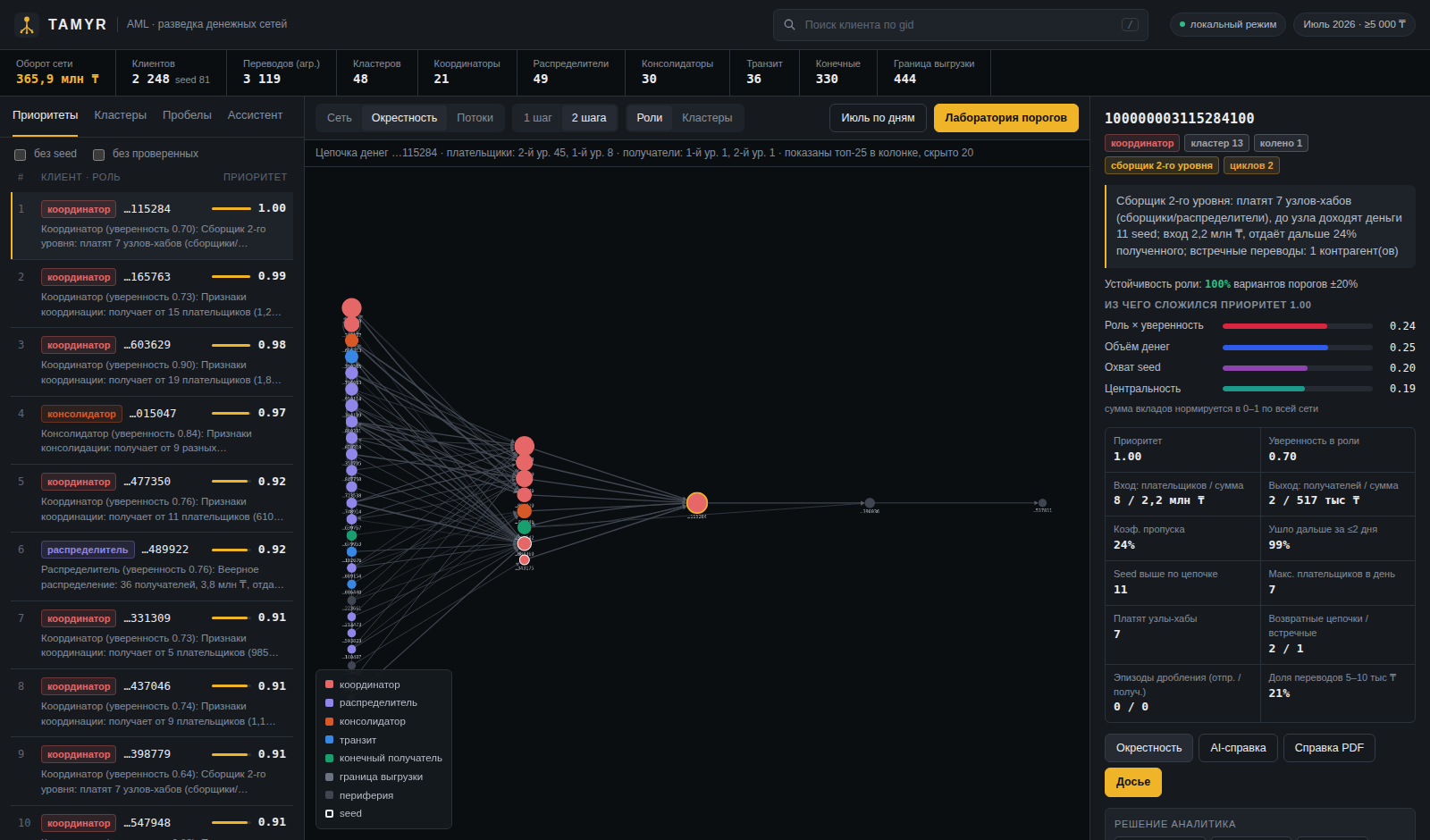1430x840 pixels.
Task: Set neighborhood depth to 2 шага
Action: [589, 118]
